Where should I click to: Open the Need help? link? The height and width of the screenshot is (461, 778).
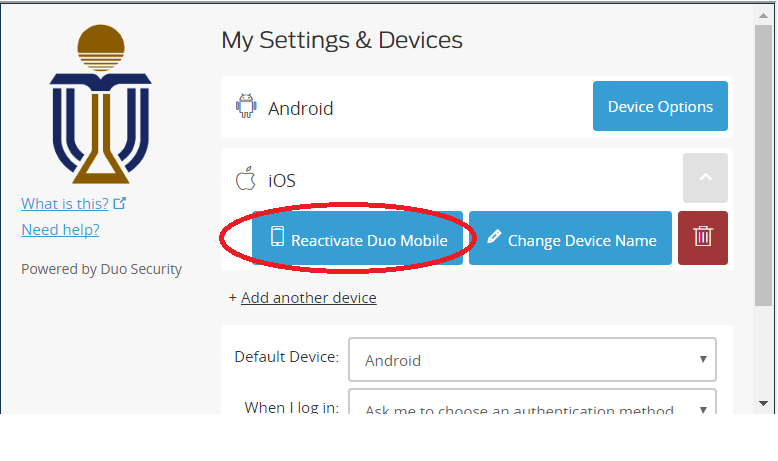[x=60, y=229]
